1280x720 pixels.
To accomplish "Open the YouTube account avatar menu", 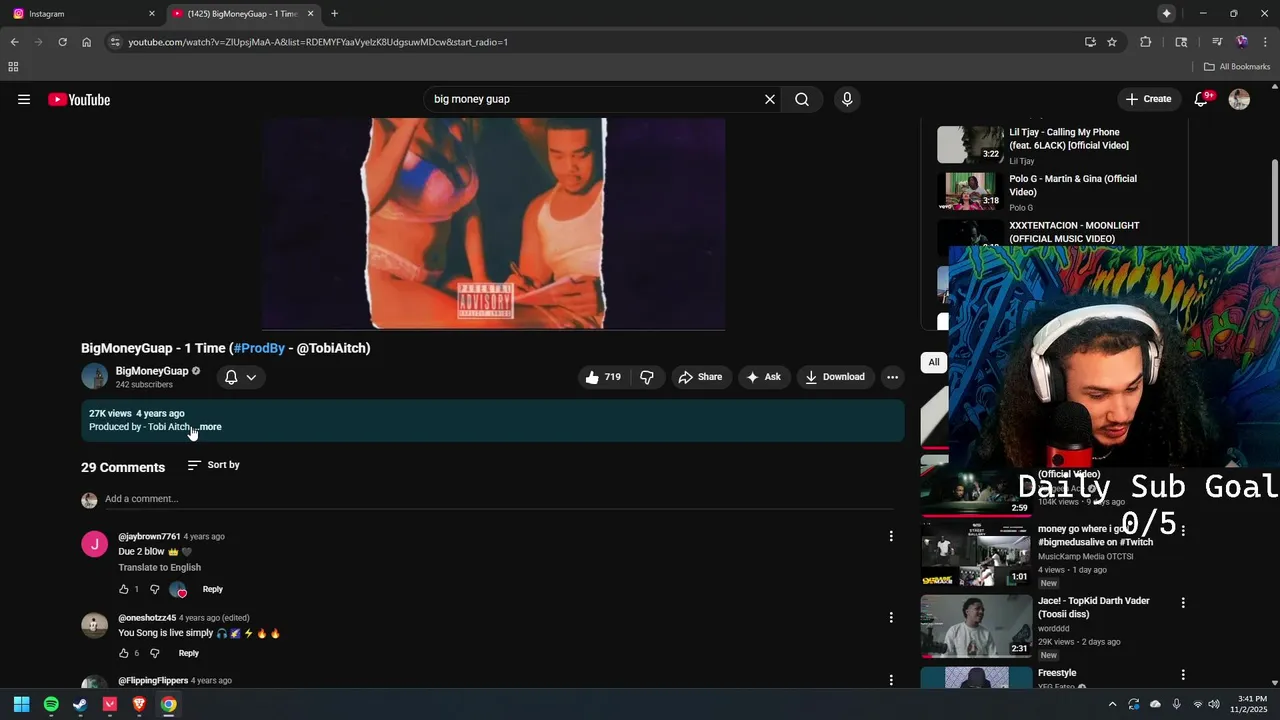I will 1239,99.
